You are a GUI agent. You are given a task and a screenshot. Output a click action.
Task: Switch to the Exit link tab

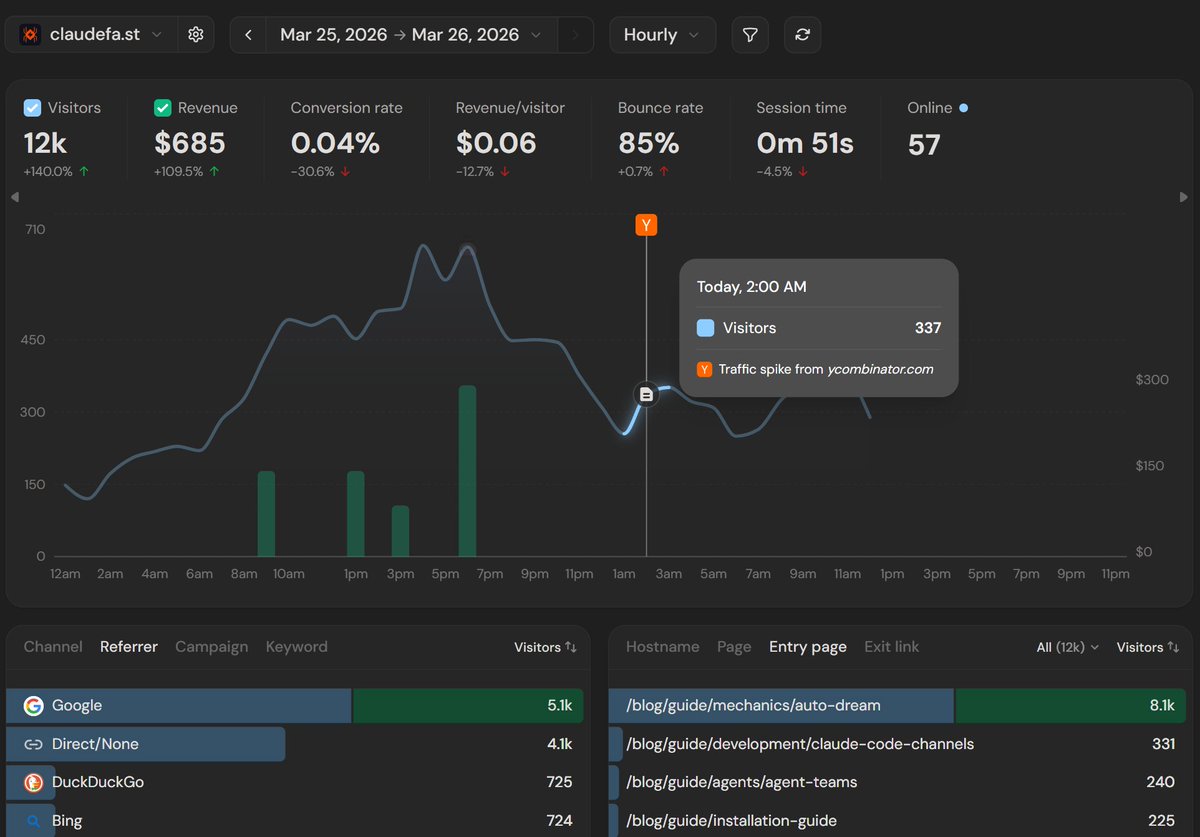tap(892, 647)
